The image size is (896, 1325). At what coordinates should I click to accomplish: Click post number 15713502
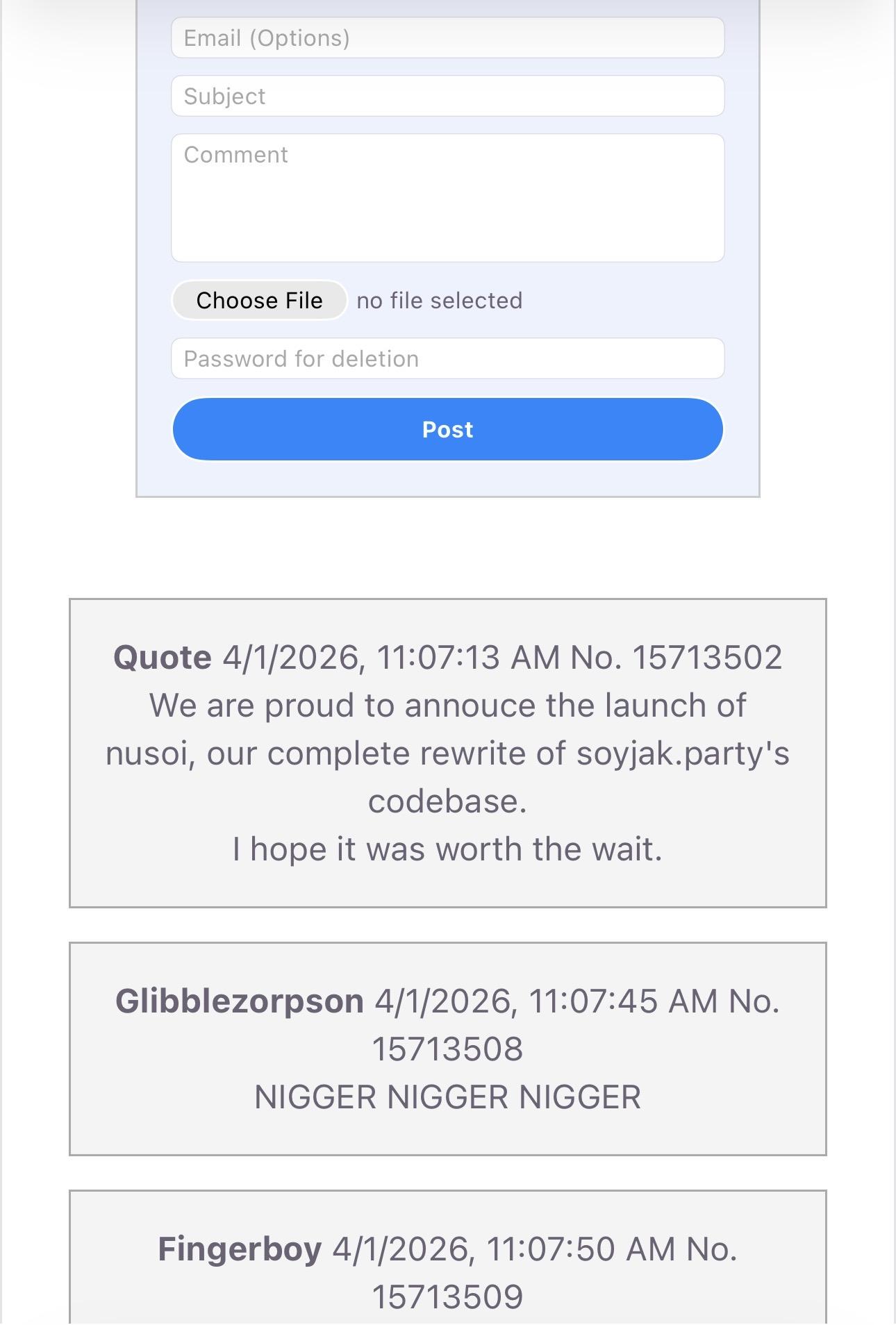click(x=707, y=657)
